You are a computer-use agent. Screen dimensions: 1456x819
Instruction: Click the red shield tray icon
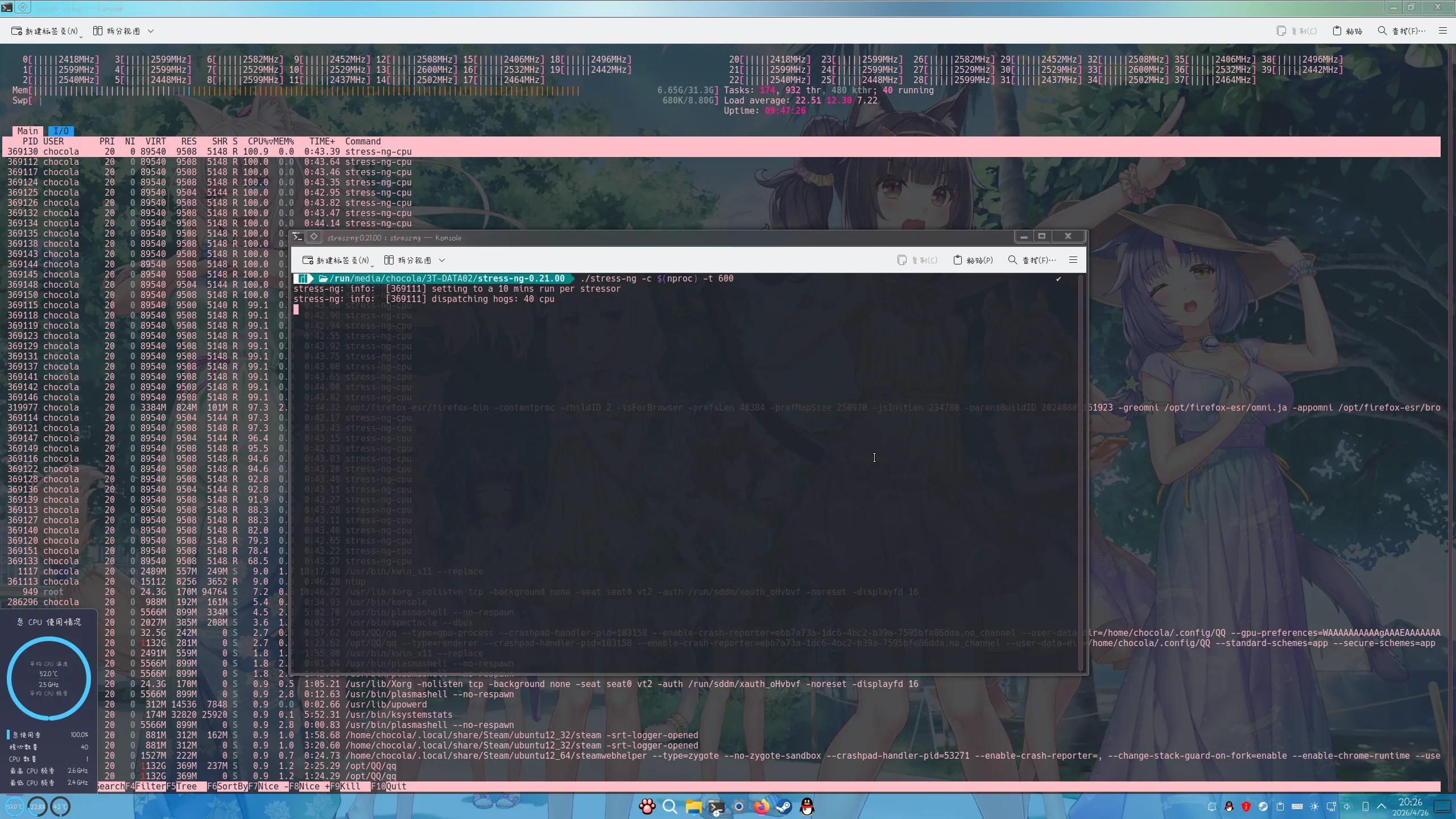1246,806
